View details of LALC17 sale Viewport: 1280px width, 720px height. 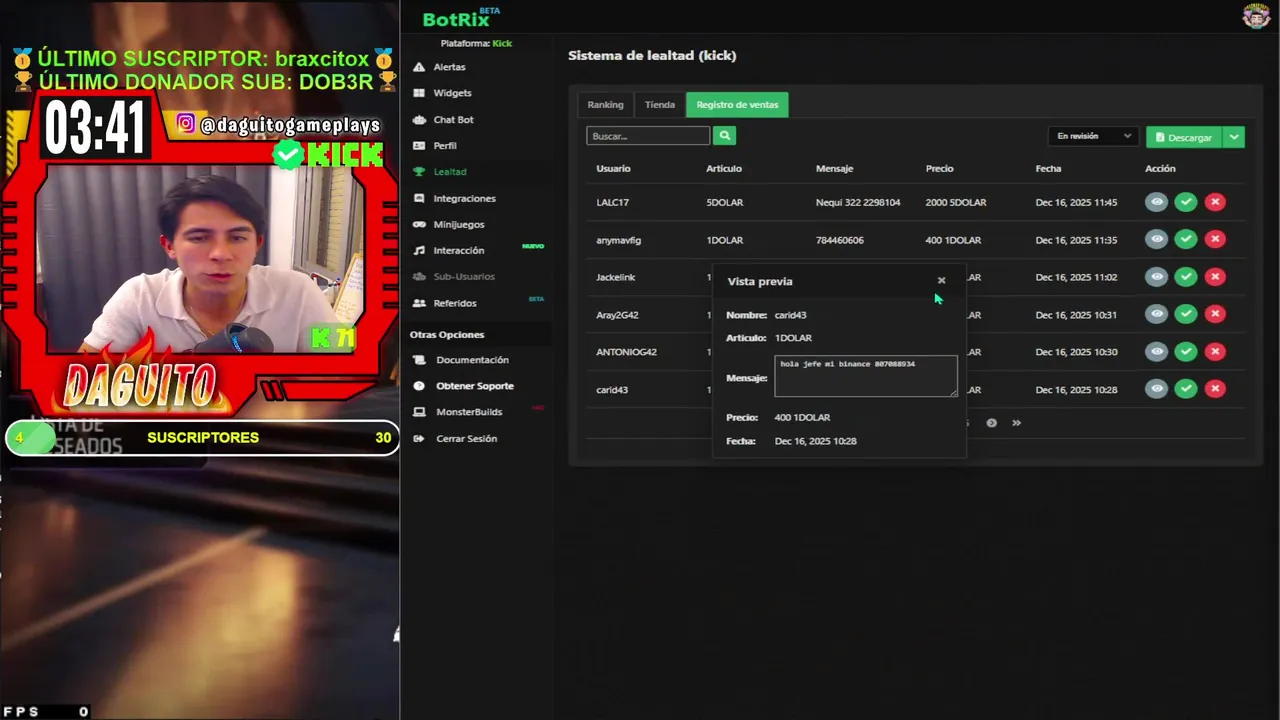[x=1156, y=202]
